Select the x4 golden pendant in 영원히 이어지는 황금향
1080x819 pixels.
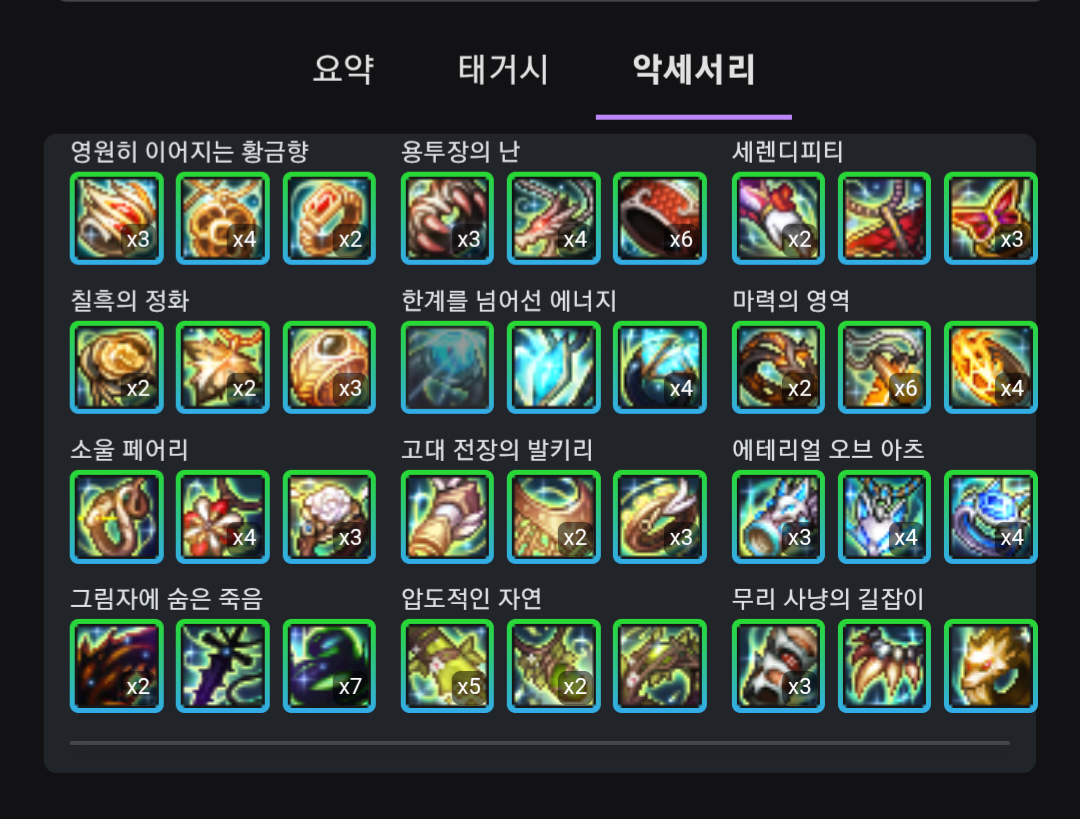point(223,218)
